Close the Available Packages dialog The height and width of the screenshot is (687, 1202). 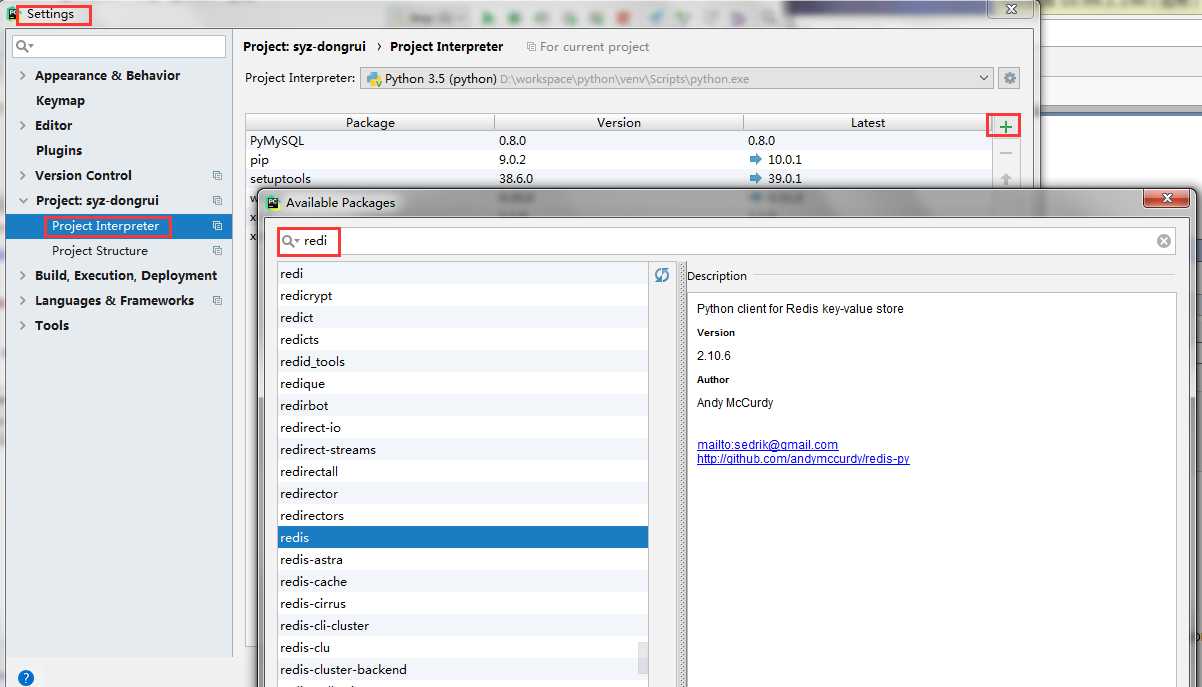1166,199
